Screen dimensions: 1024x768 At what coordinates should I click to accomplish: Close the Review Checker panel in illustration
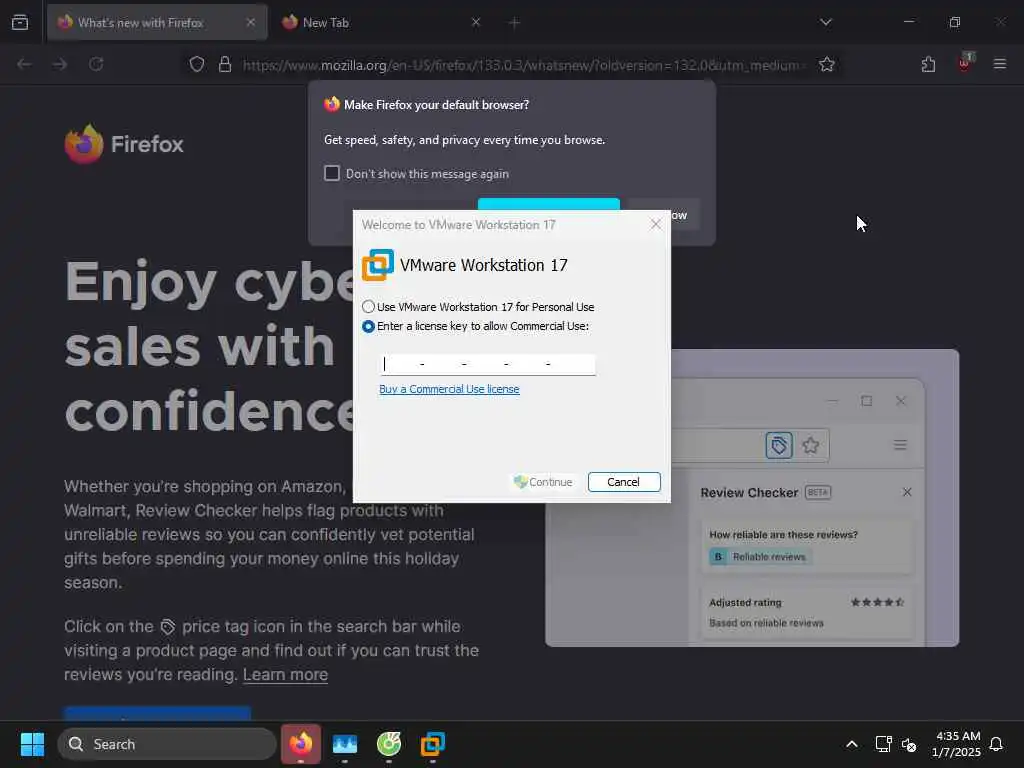coord(907,492)
